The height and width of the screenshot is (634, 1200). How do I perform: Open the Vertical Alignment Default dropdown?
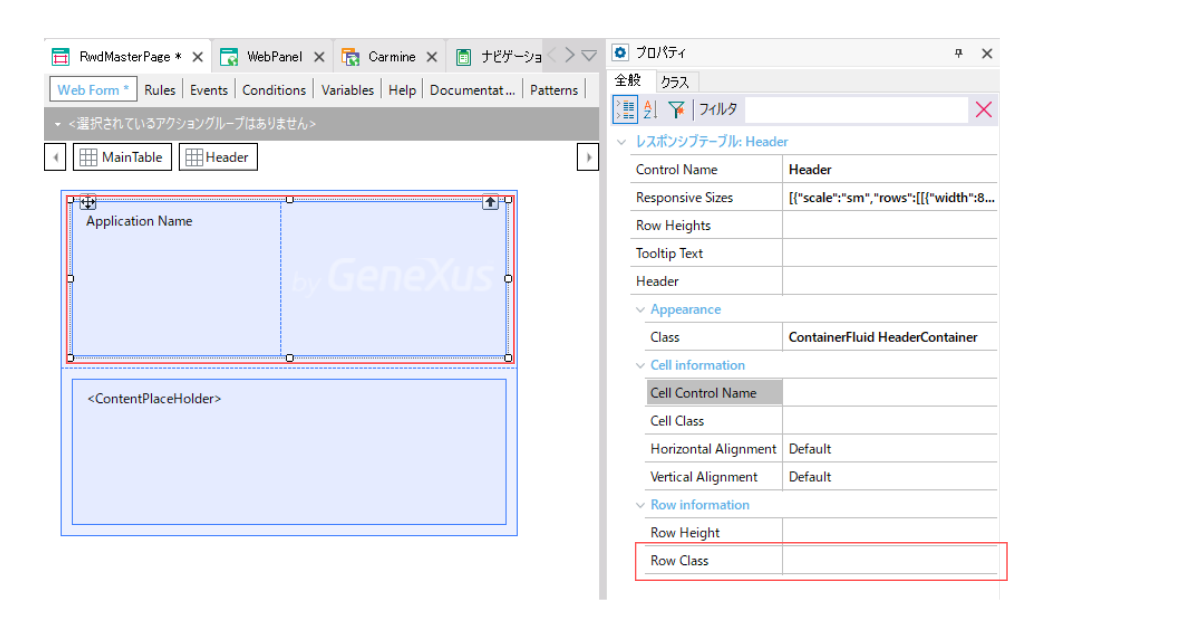[x=890, y=477]
